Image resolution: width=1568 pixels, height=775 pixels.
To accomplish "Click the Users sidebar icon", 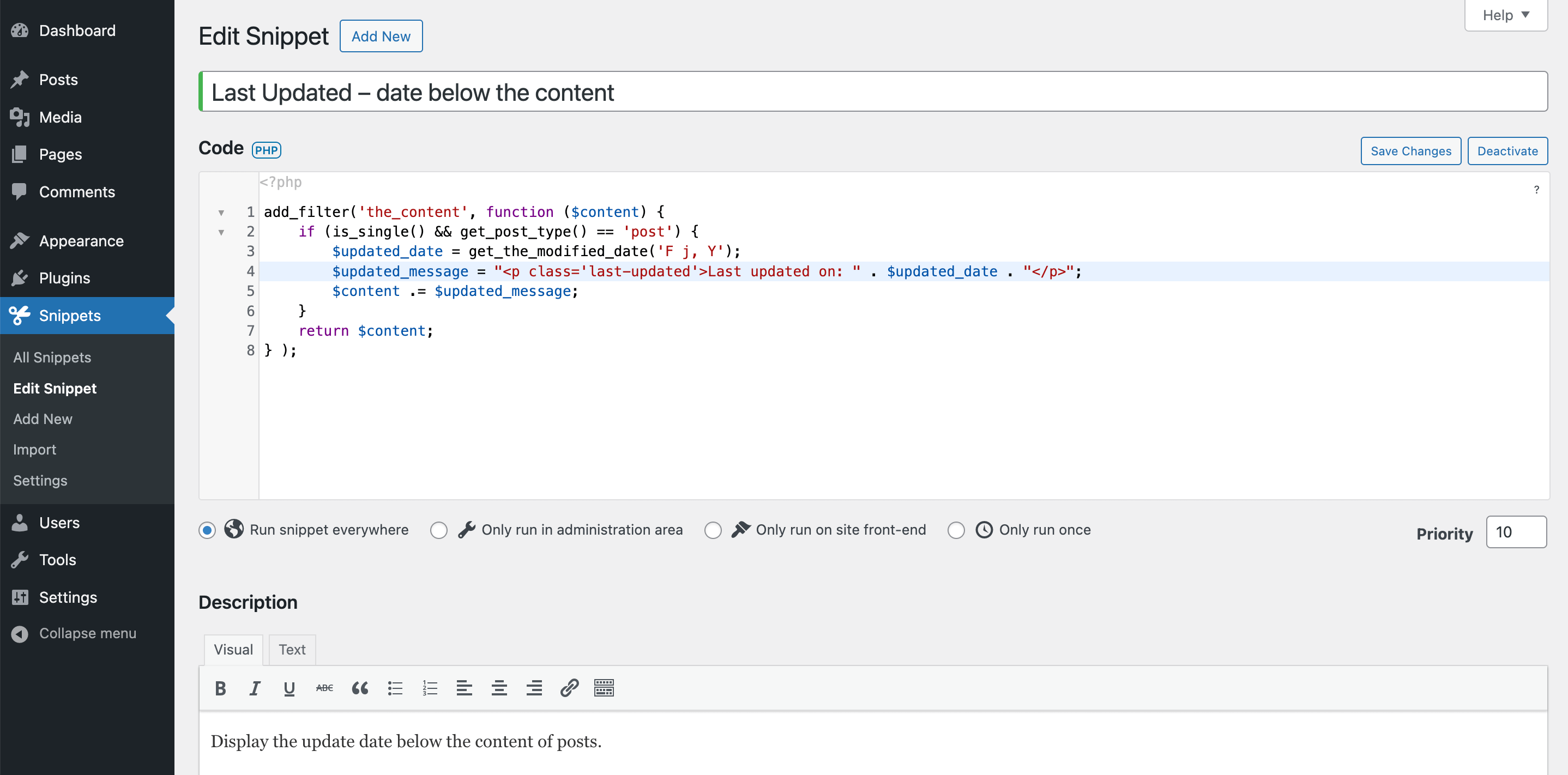I will coord(20,522).
